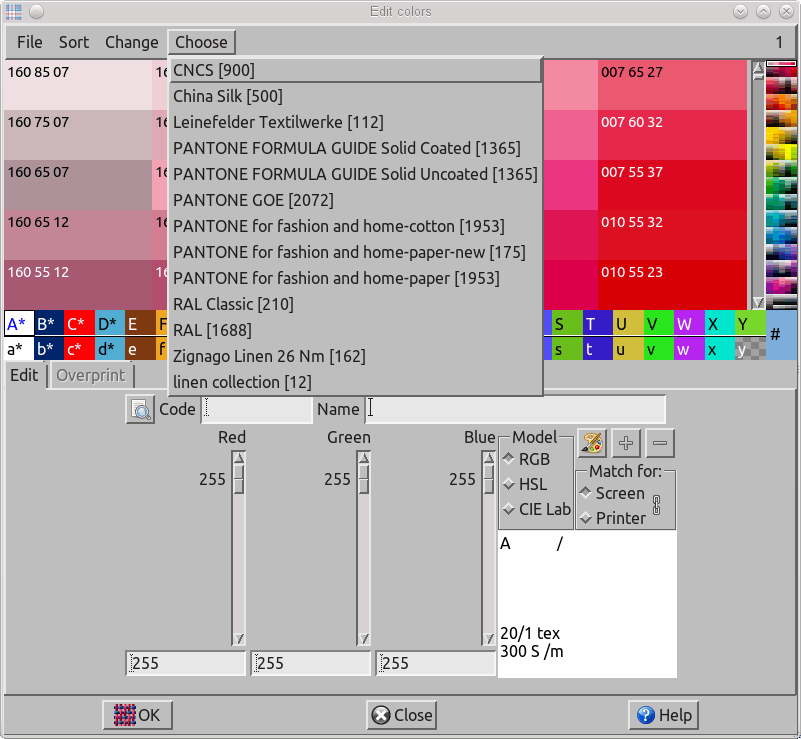Click the color list scrollbar down arrow
Viewport: 801px width, 739px height.
coord(758,302)
